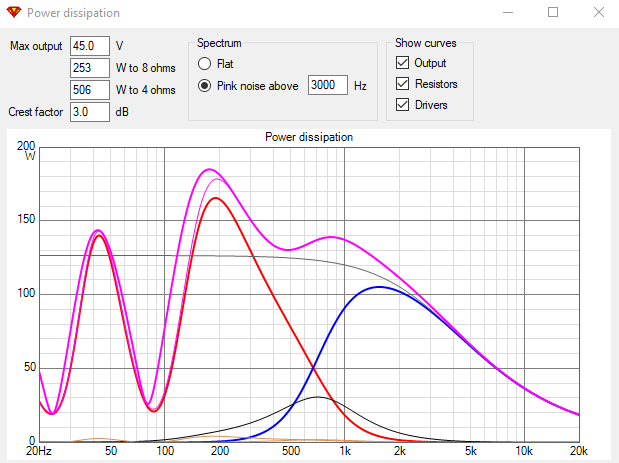This screenshot has width=619, height=463.
Task: Click the Max output label
Action: point(36,46)
